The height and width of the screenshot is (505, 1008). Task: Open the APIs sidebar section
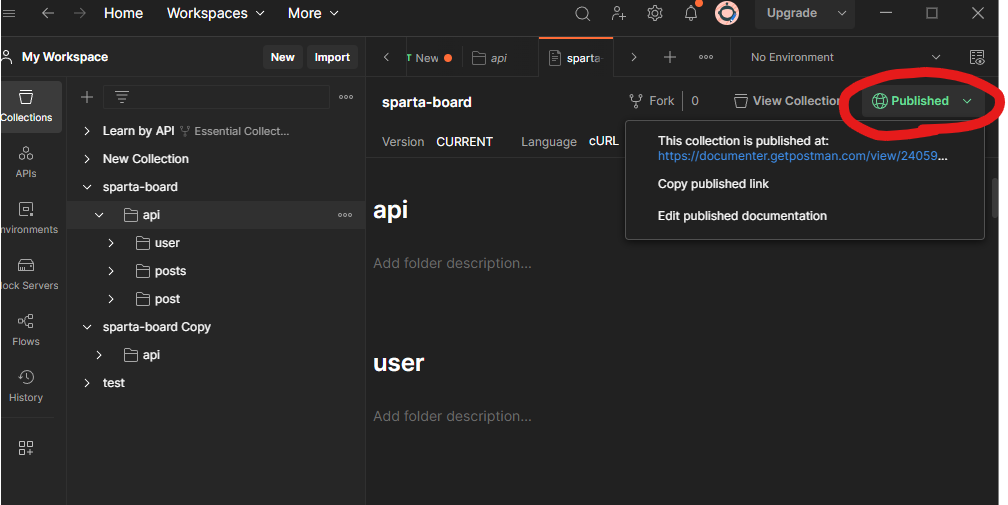tap(26, 162)
